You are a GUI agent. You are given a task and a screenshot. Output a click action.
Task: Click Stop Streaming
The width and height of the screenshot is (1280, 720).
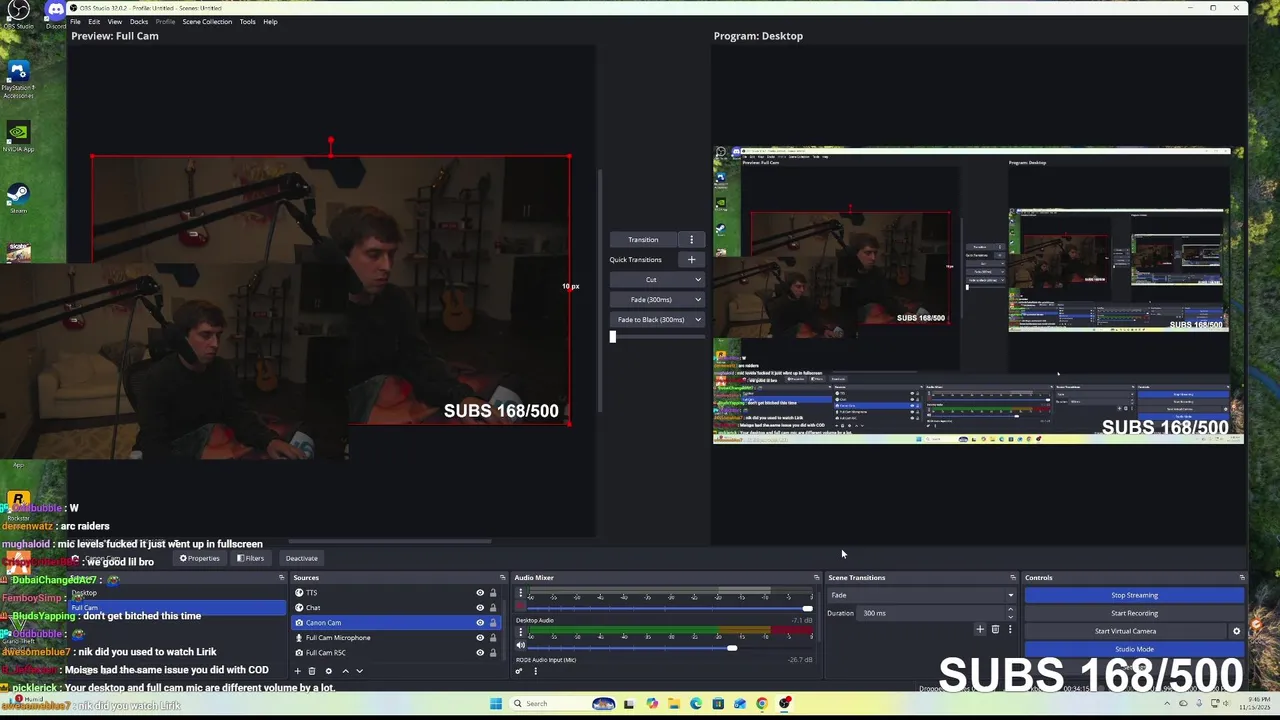[1134, 595]
